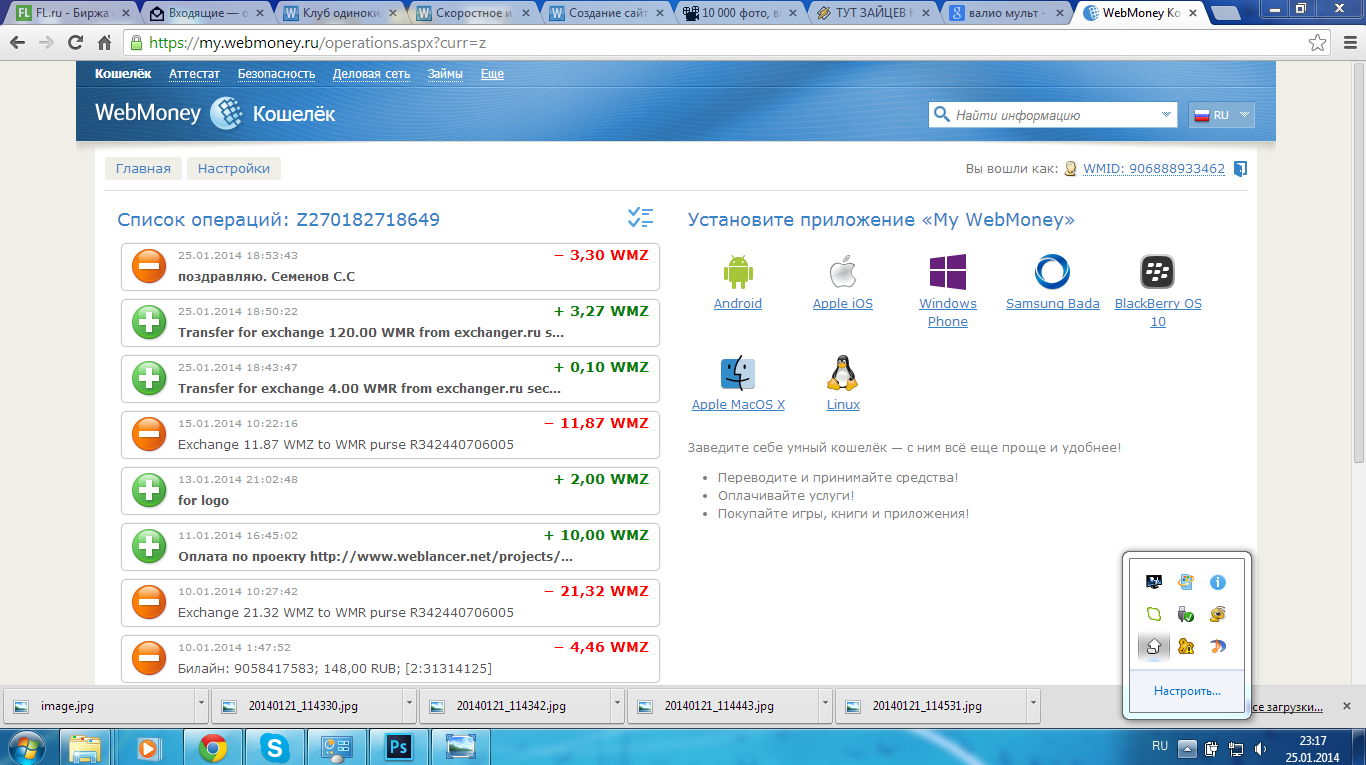Click the 'Настройки' button

point(234,169)
